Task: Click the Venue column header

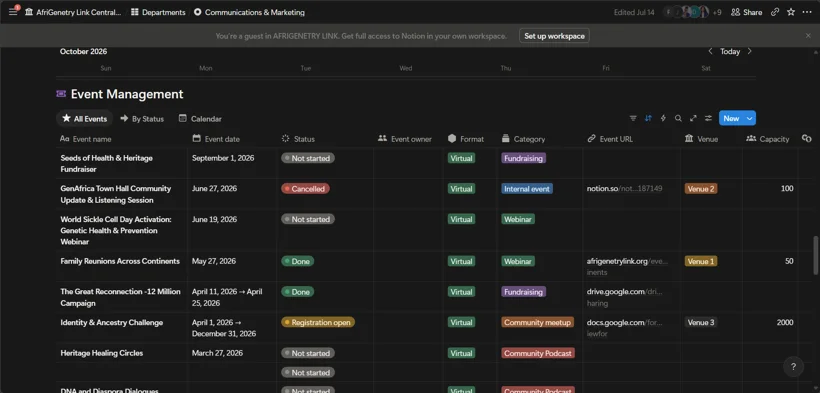Action: click(712, 139)
